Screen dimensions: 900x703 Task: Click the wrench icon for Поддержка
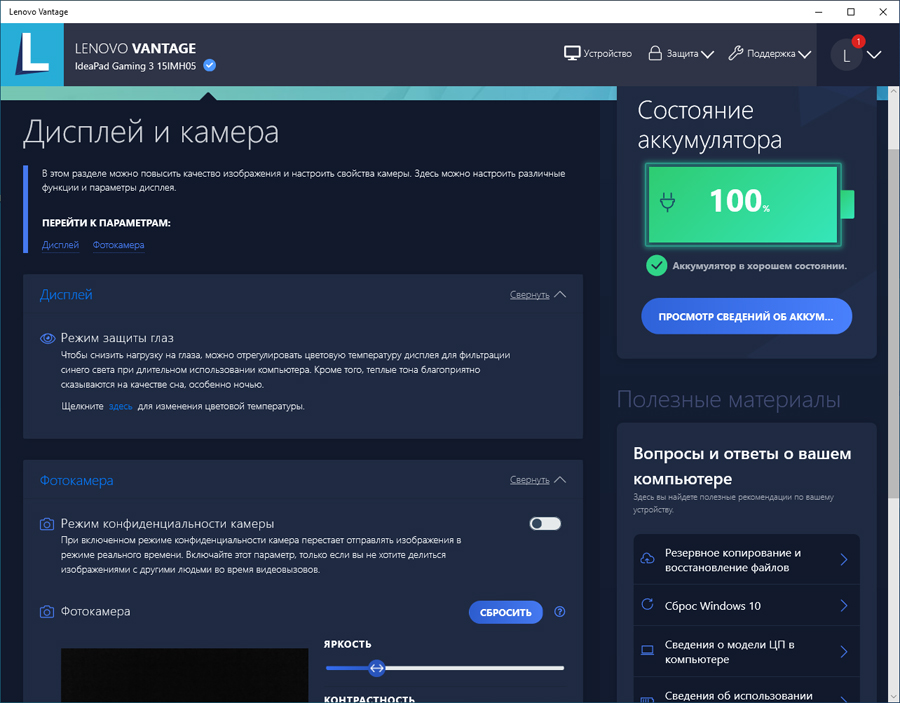pos(735,53)
